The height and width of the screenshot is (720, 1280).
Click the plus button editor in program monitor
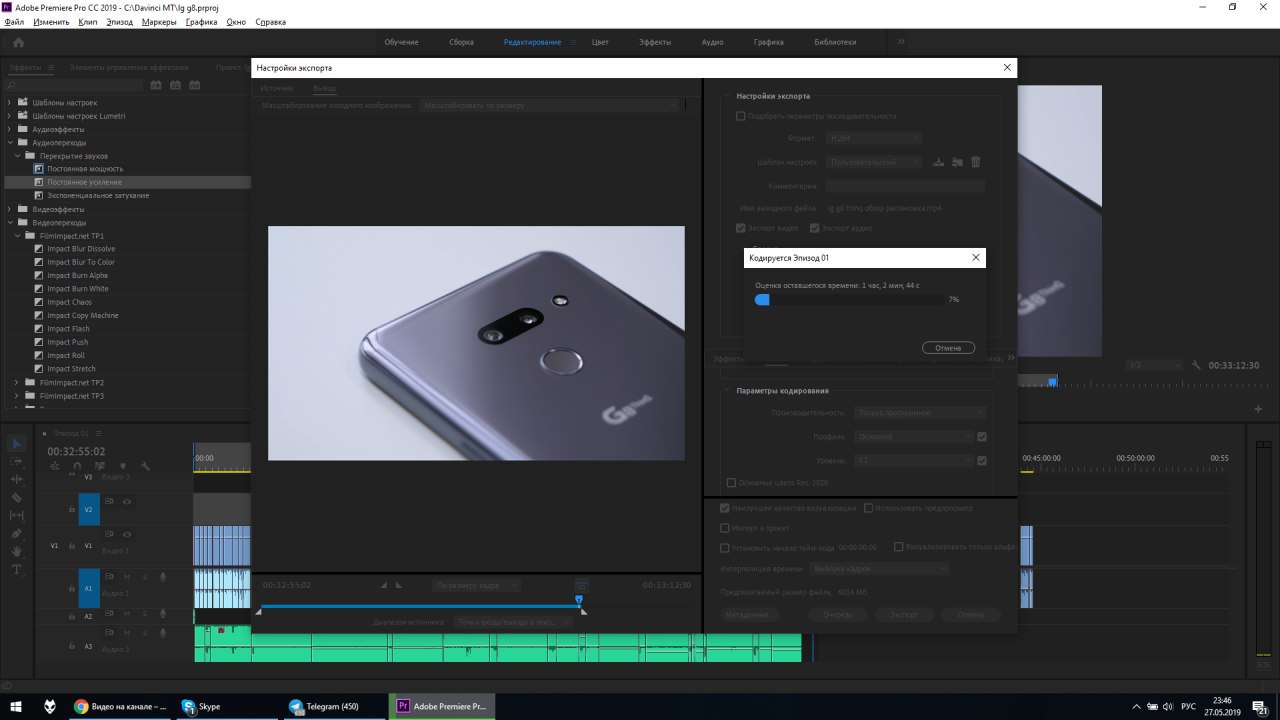click(1258, 409)
